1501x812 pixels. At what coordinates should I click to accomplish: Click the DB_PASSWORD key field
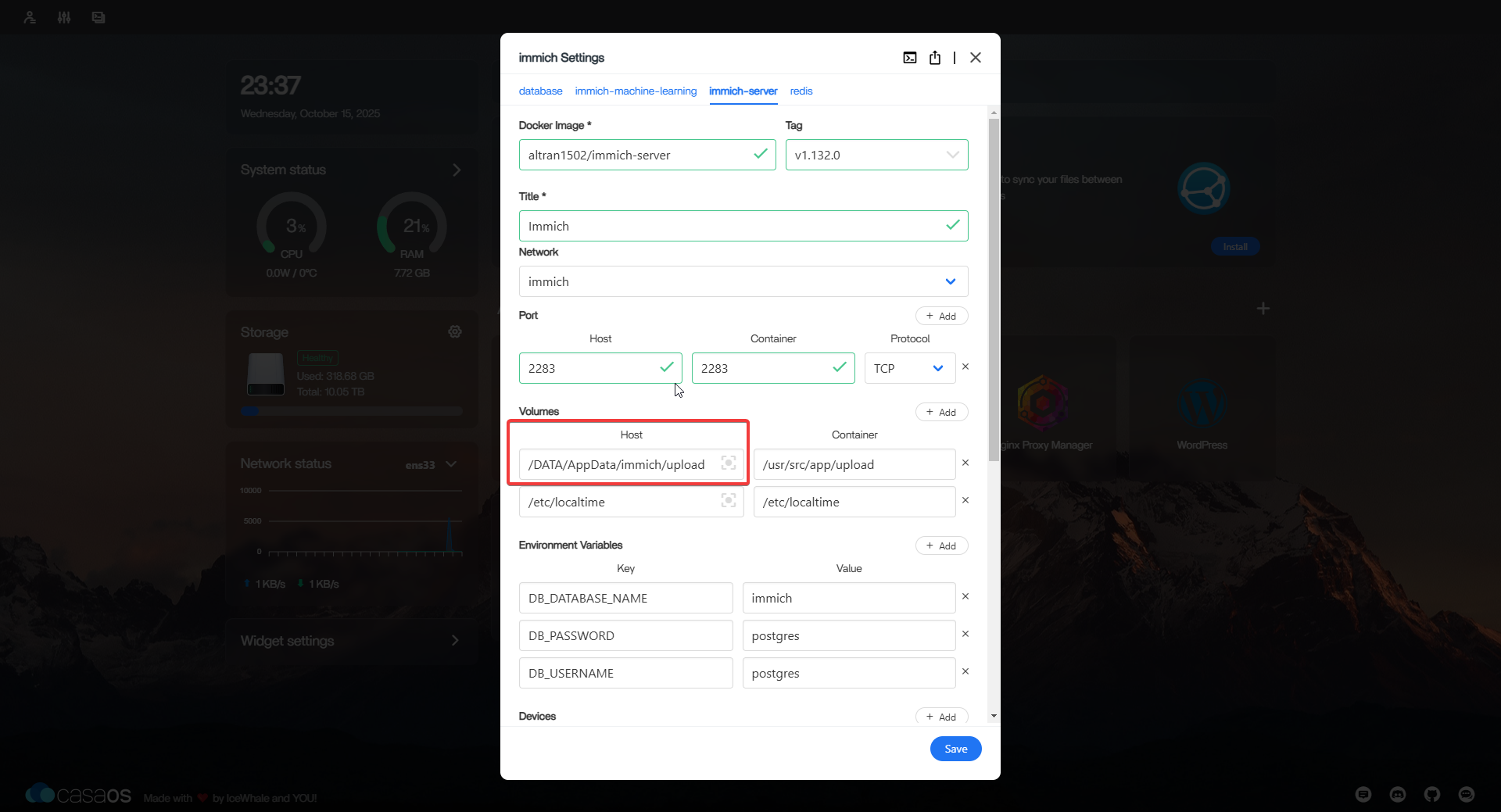[625, 635]
